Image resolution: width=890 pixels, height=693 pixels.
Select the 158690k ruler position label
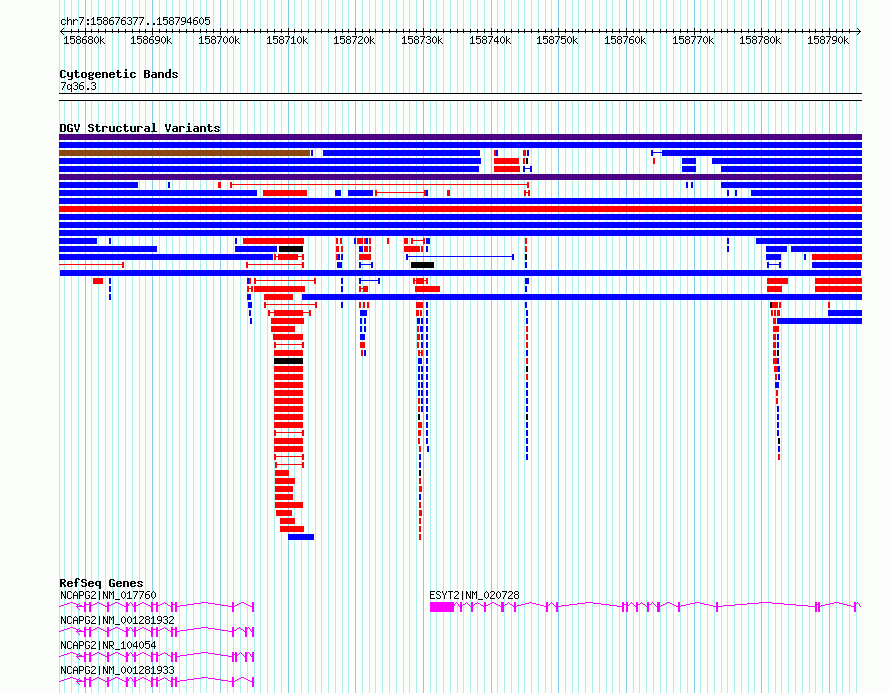pos(151,40)
